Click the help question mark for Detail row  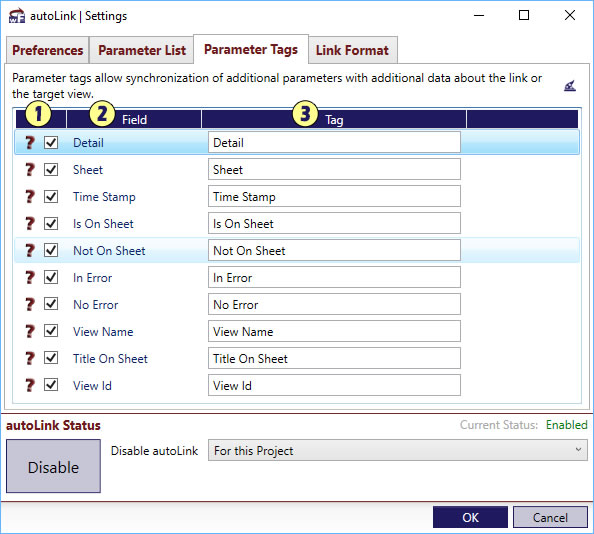pos(30,143)
